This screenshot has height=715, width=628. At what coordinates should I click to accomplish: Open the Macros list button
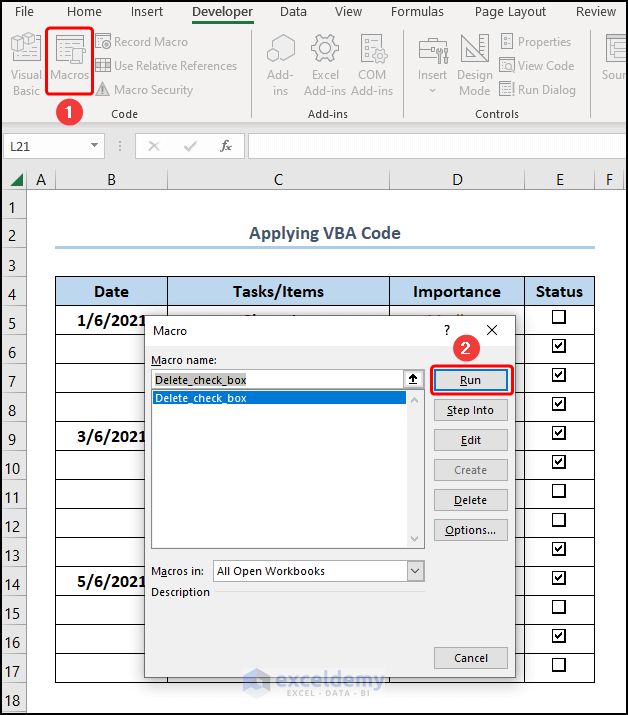[69, 62]
